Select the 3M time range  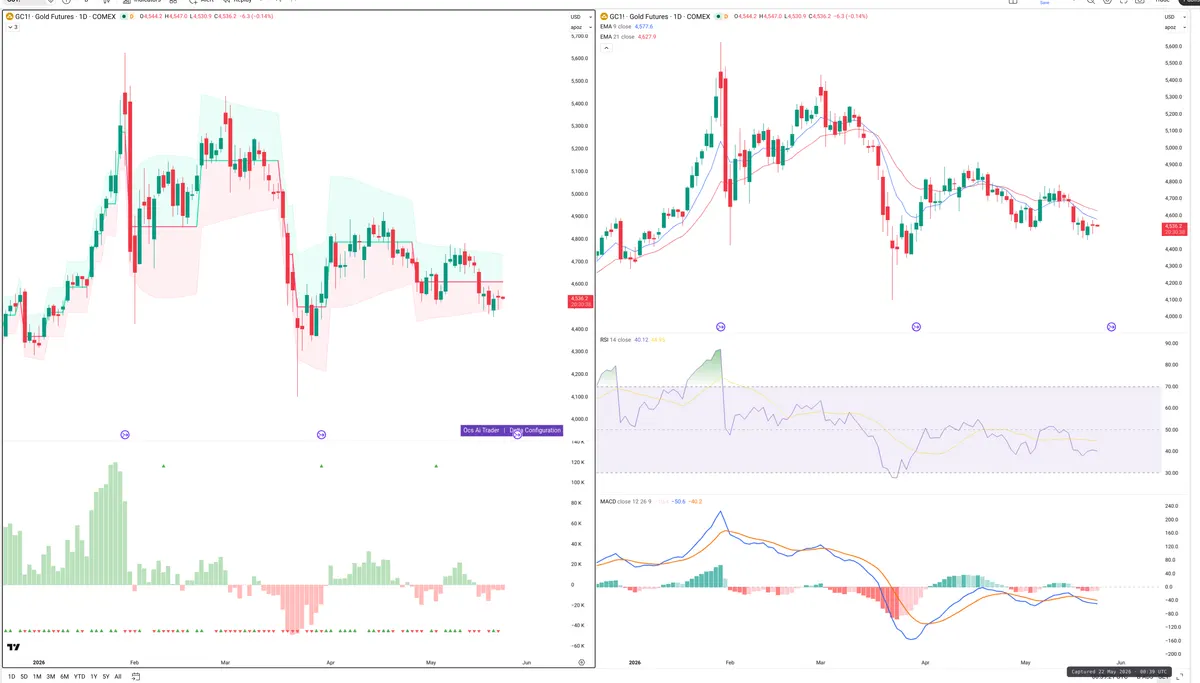point(51,677)
